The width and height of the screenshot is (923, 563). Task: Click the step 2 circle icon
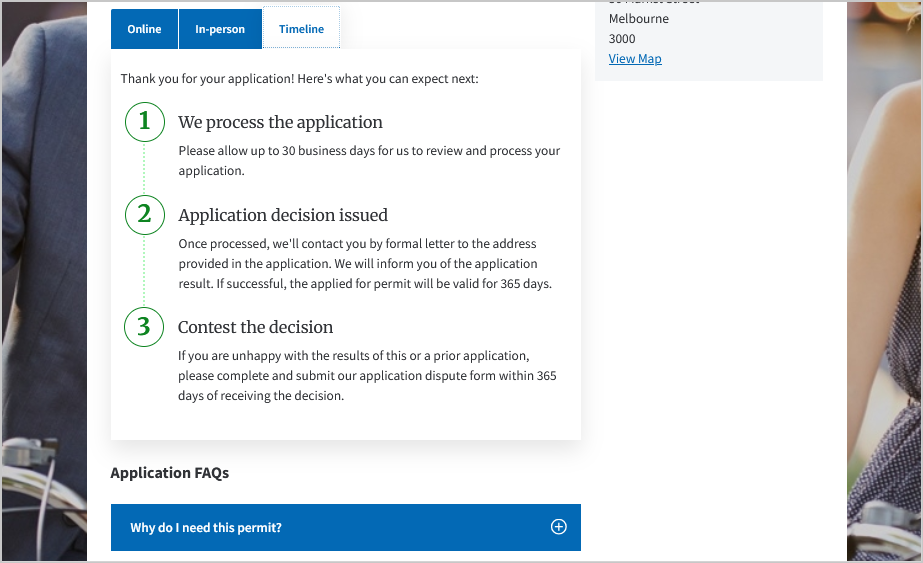point(145,215)
